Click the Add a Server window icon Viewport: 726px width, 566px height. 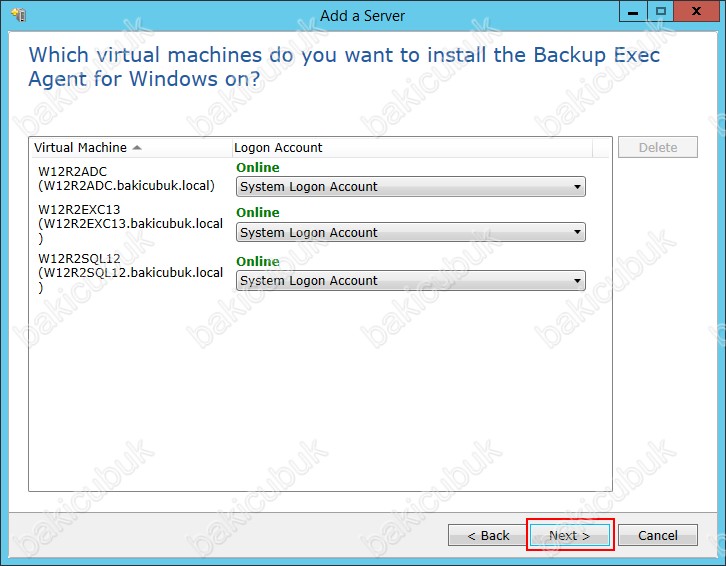click(19, 15)
